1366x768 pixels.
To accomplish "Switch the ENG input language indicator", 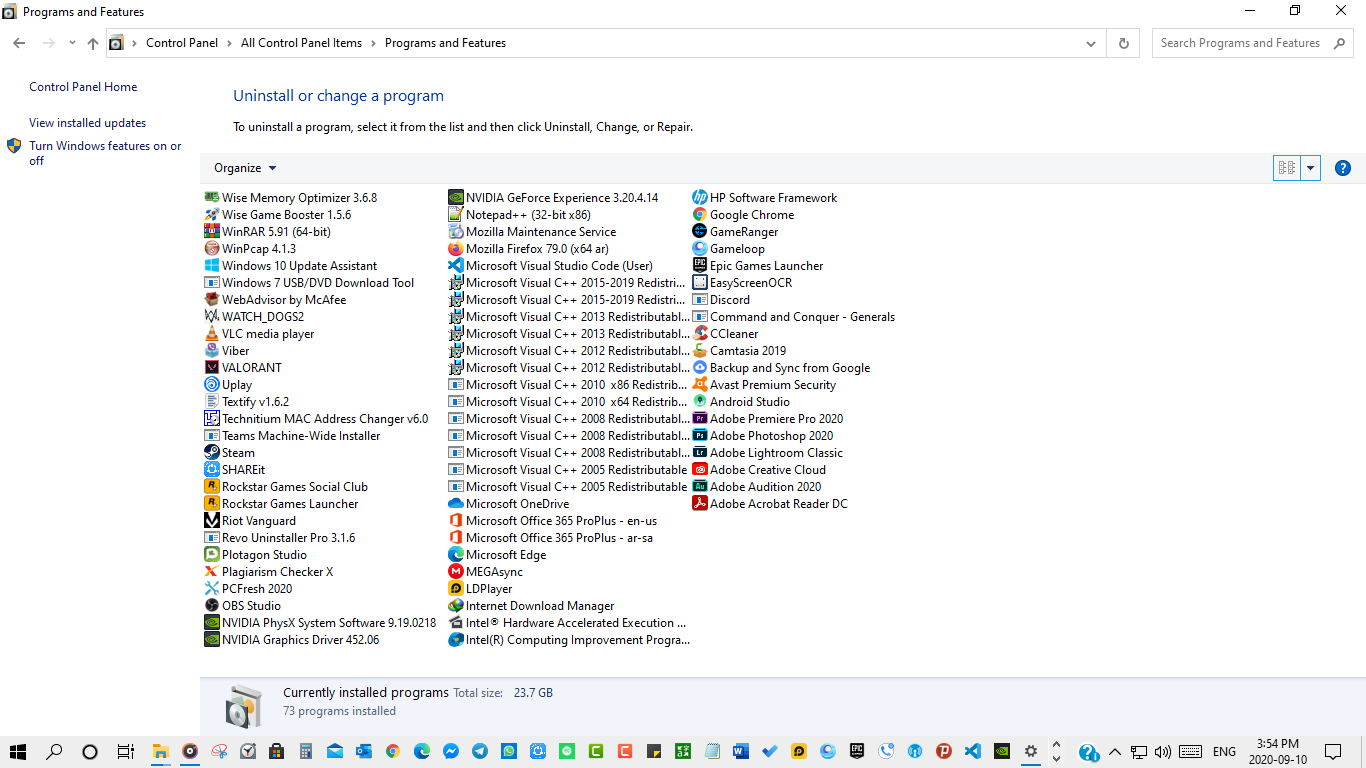I will coord(1224,751).
